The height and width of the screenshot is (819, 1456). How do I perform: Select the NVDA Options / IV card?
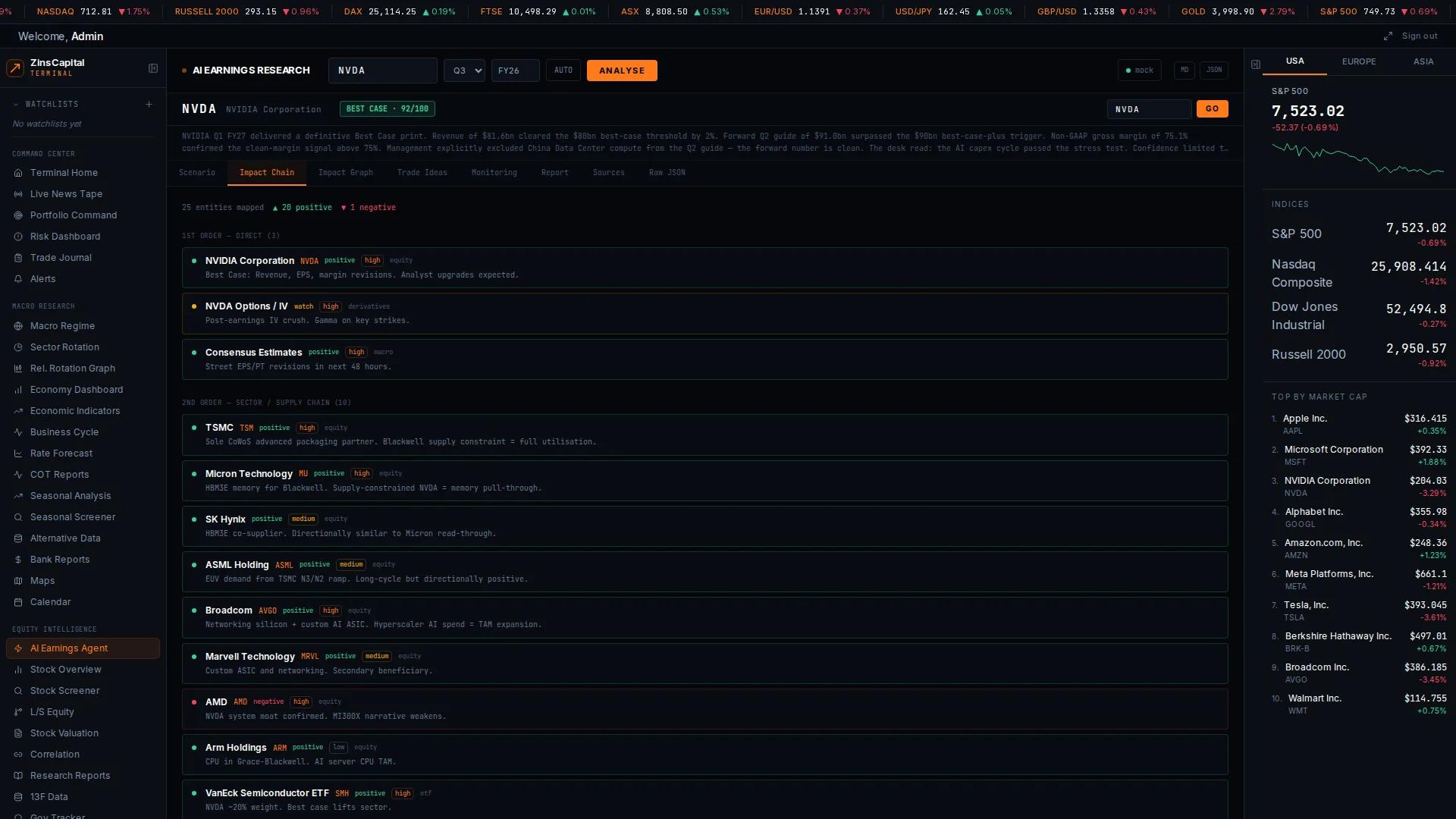click(x=704, y=313)
